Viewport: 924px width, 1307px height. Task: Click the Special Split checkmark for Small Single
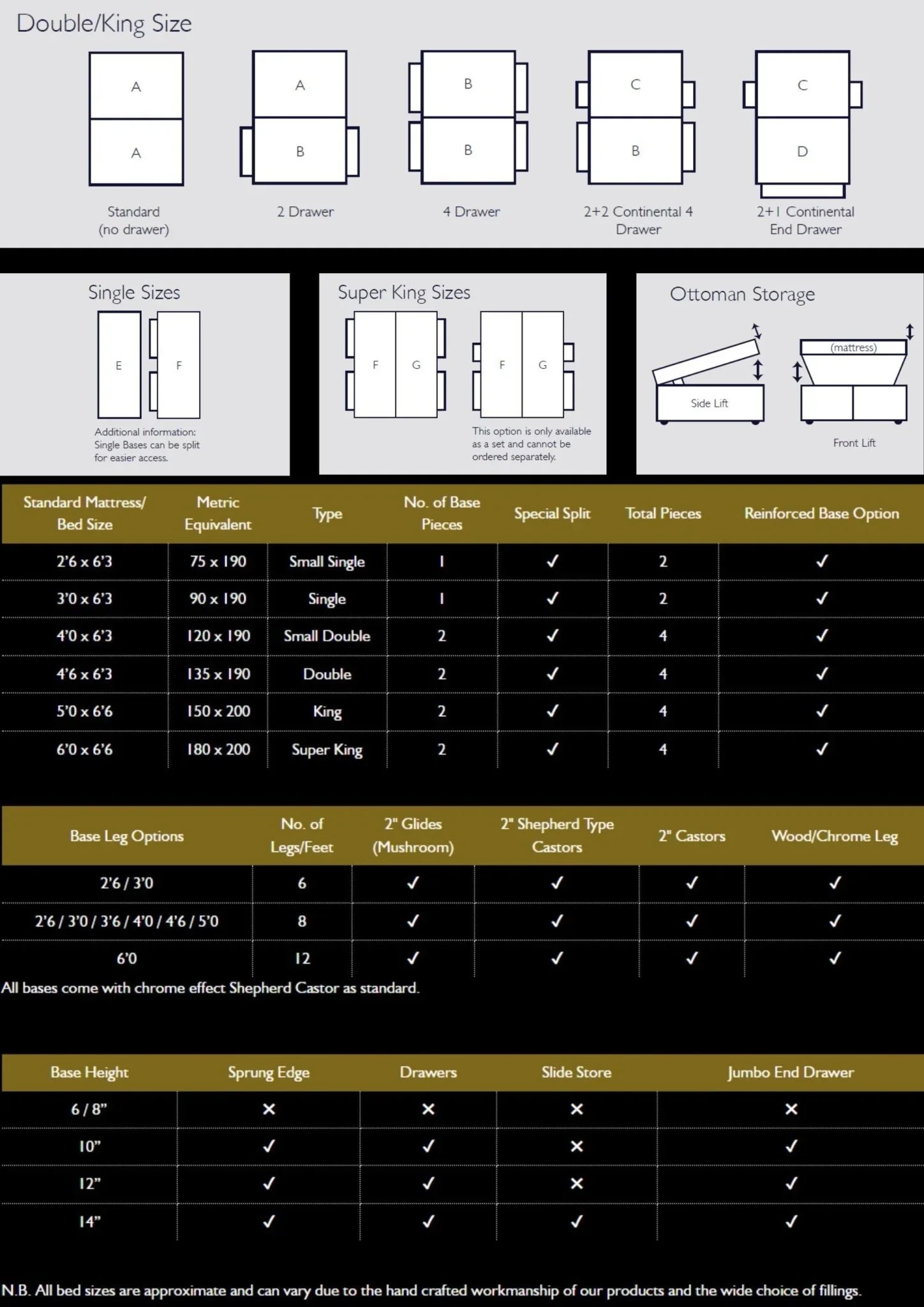point(553,562)
